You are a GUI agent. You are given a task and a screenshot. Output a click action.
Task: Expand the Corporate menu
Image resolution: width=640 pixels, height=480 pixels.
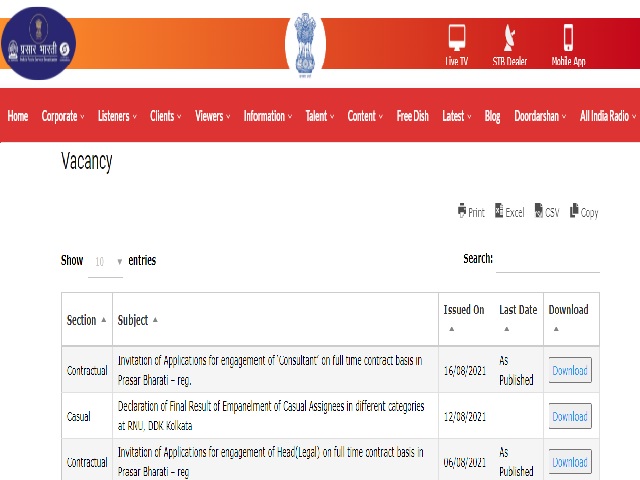63,116
